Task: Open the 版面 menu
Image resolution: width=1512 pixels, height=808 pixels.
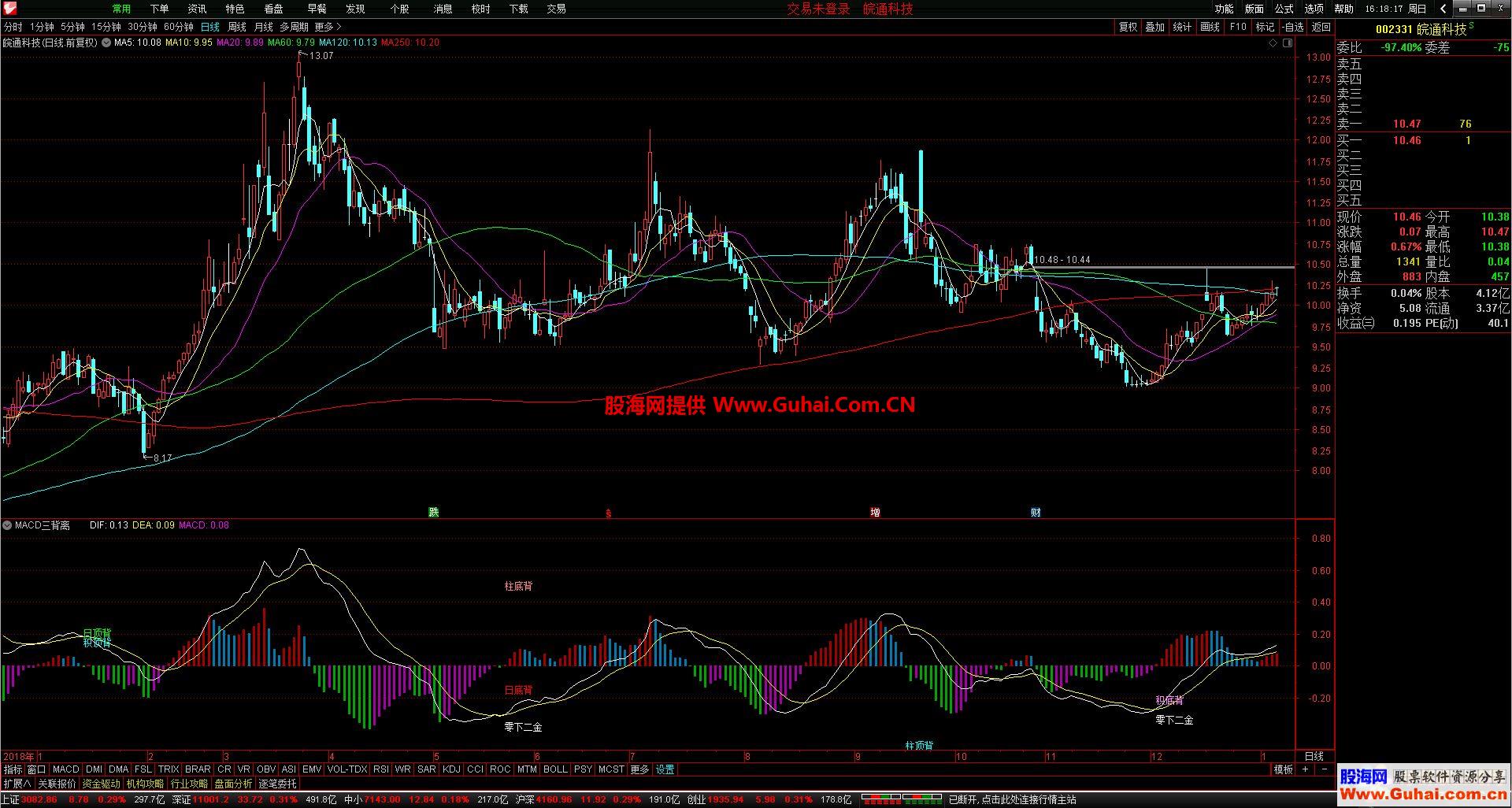Action: click(x=1254, y=9)
